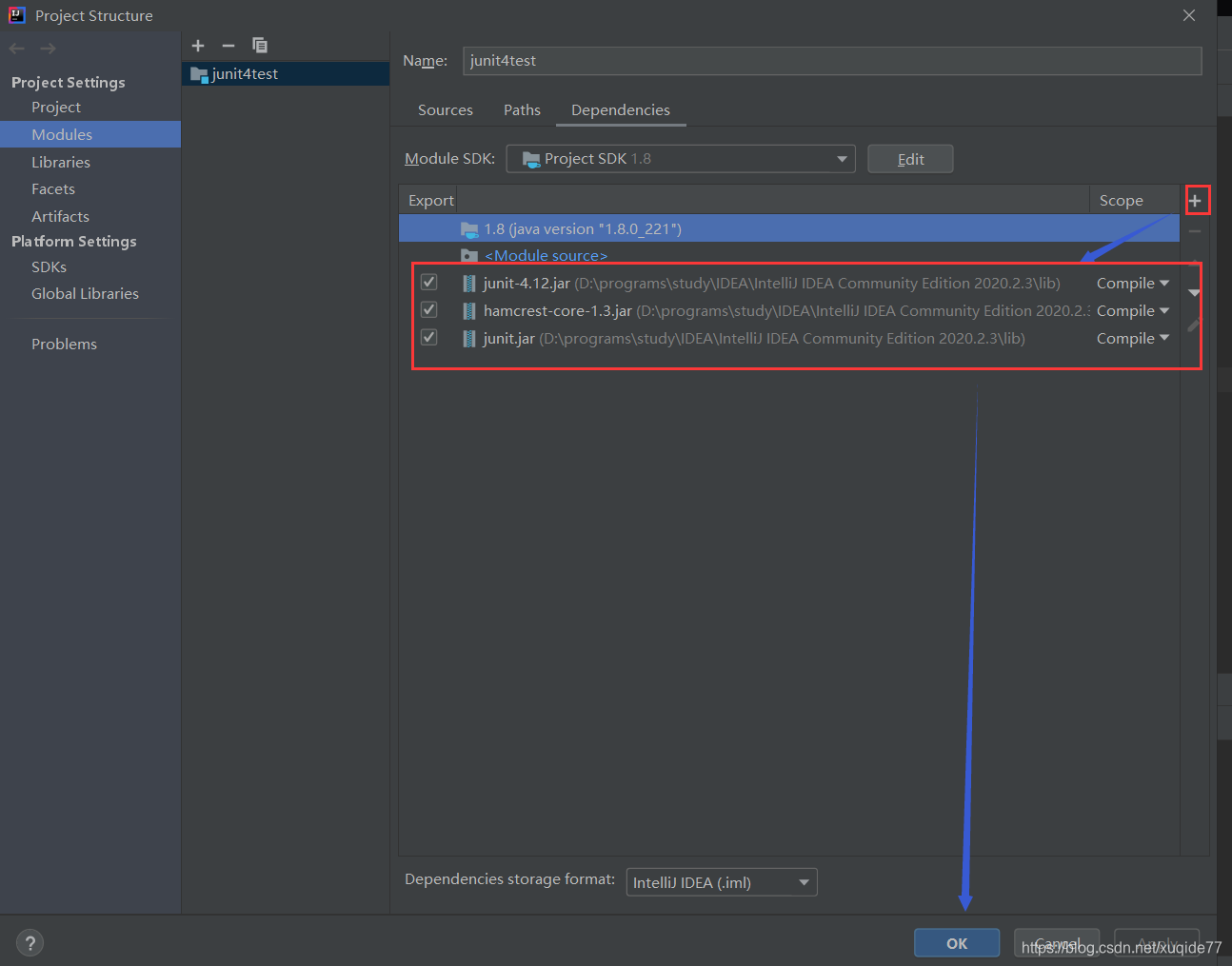
Task: Switch to the Dependencies tab
Action: (x=621, y=110)
